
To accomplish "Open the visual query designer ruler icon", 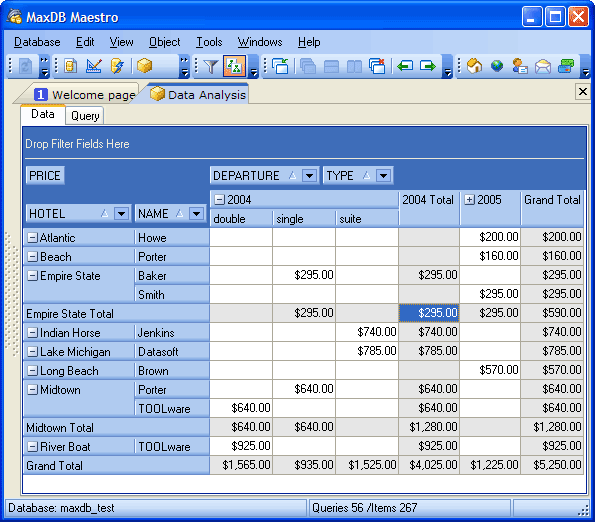I will (x=94, y=66).
